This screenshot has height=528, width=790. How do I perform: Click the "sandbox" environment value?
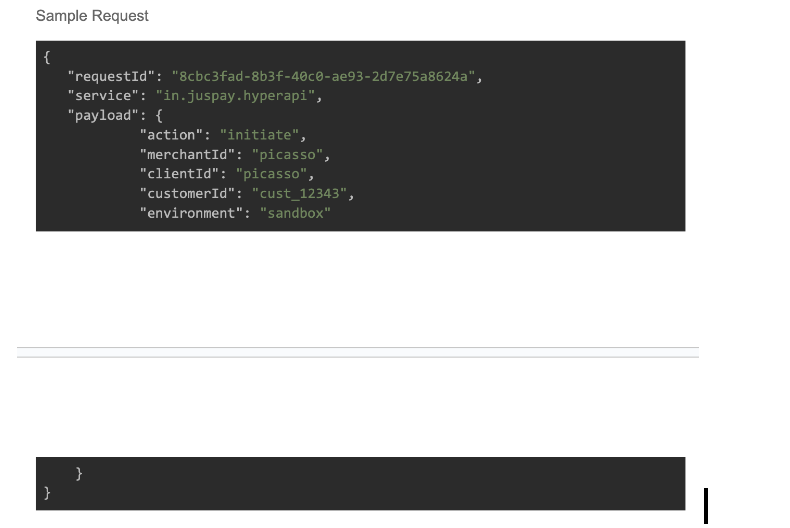(294, 213)
